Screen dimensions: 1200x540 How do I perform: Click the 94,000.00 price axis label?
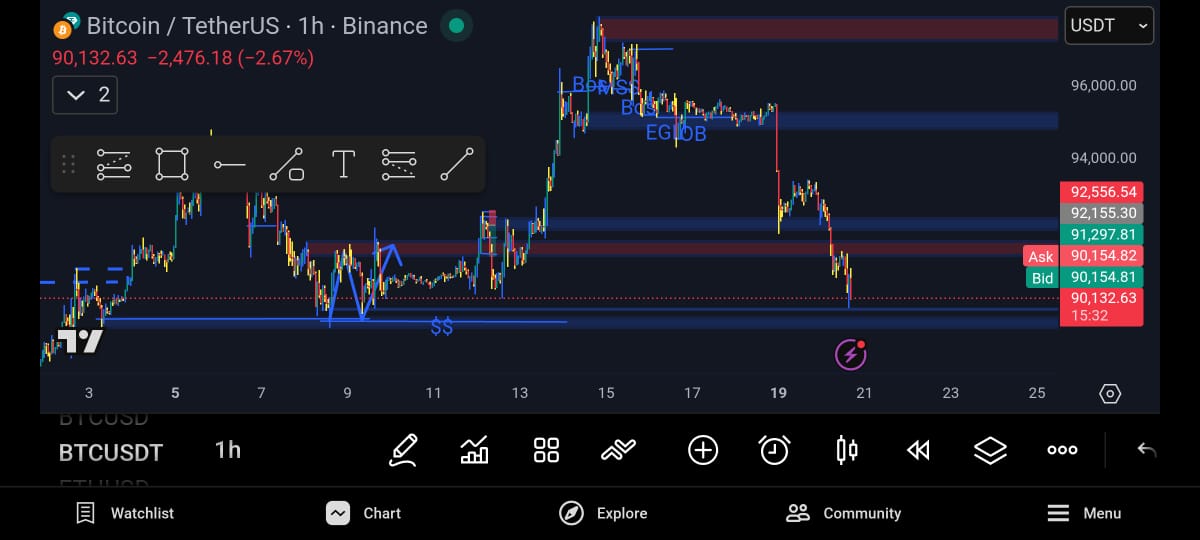point(1103,158)
